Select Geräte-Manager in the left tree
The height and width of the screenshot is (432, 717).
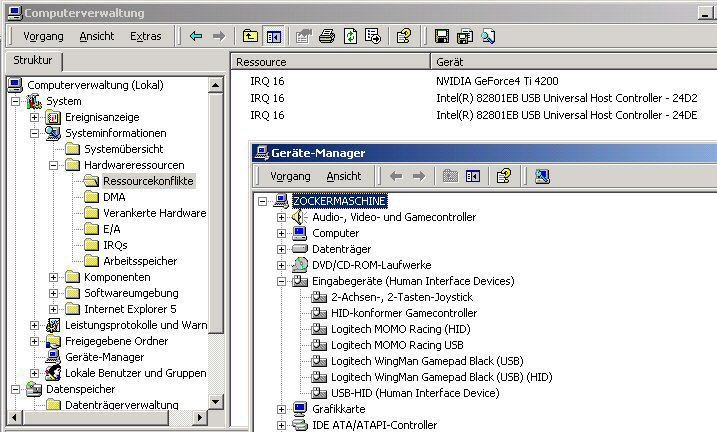click(105, 357)
